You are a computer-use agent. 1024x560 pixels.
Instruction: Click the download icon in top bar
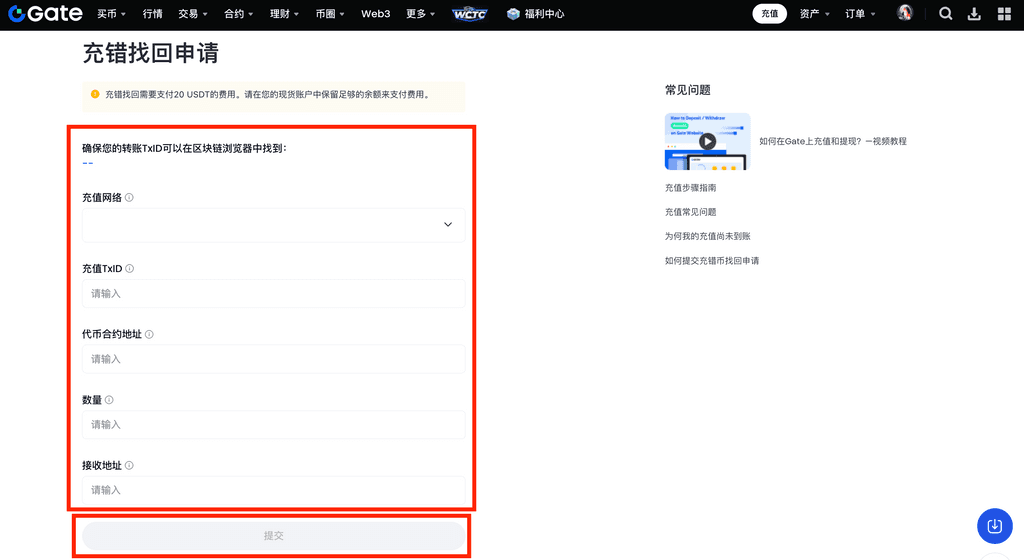[x=975, y=14]
